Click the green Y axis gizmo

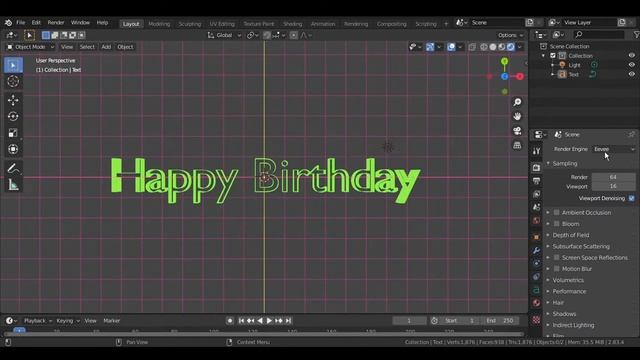click(x=504, y=61)
